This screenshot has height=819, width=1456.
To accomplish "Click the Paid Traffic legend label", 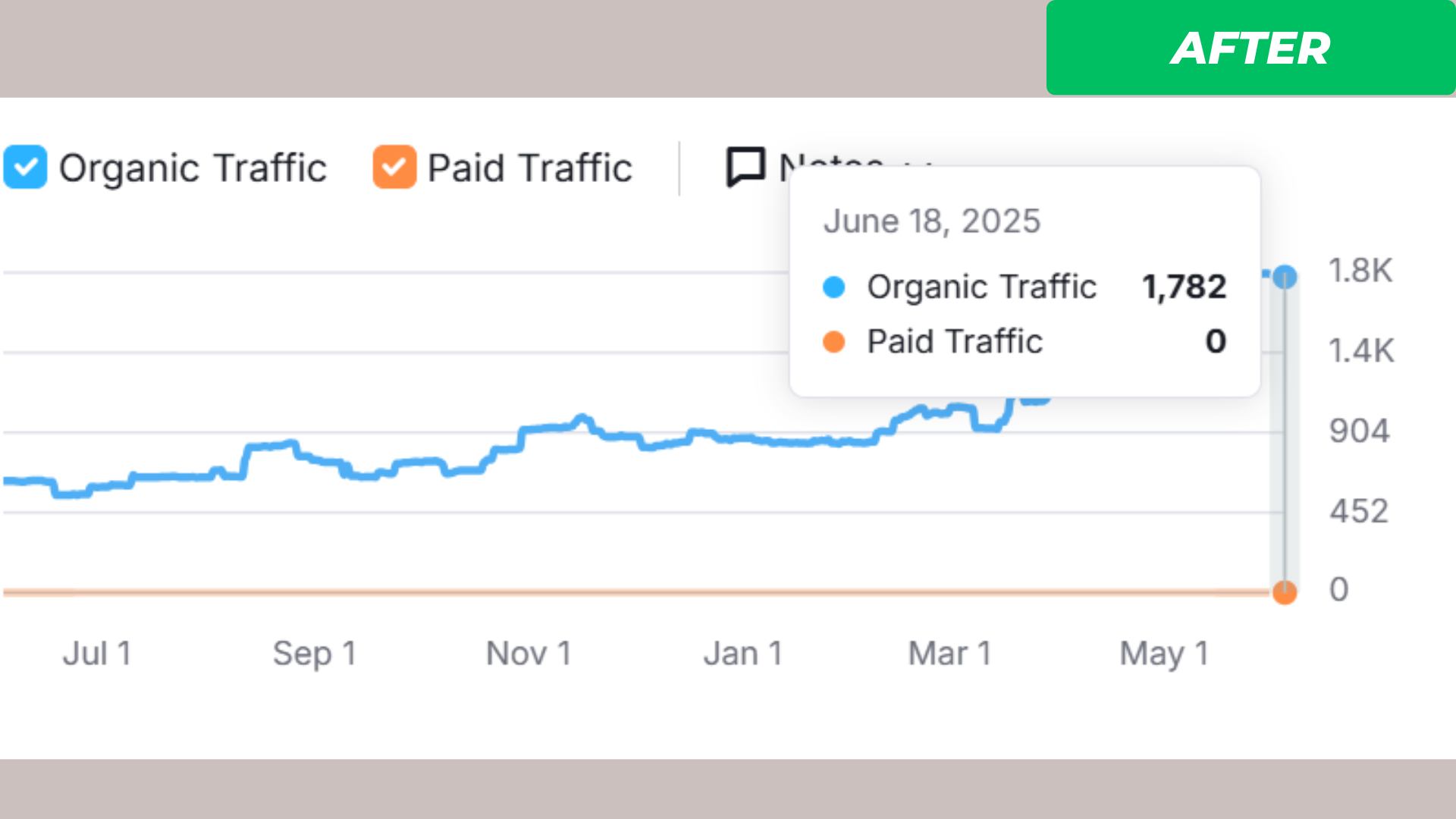I will tap(529, 168).
